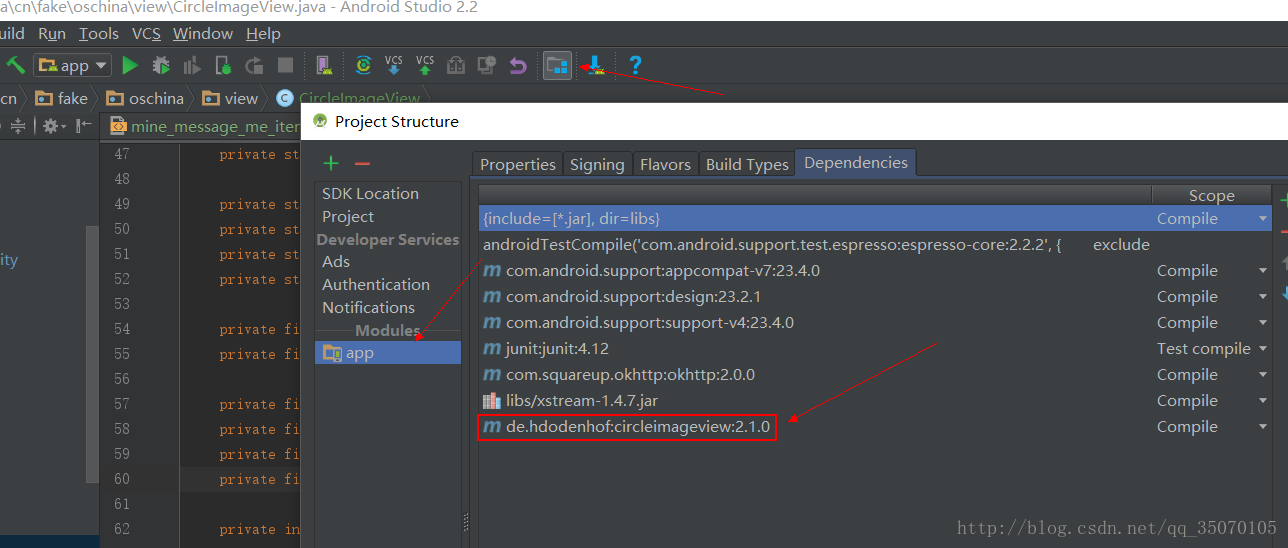Screen dimensions: 1288x548
Task: Open the Help menu
Action: tap(263, 34)
